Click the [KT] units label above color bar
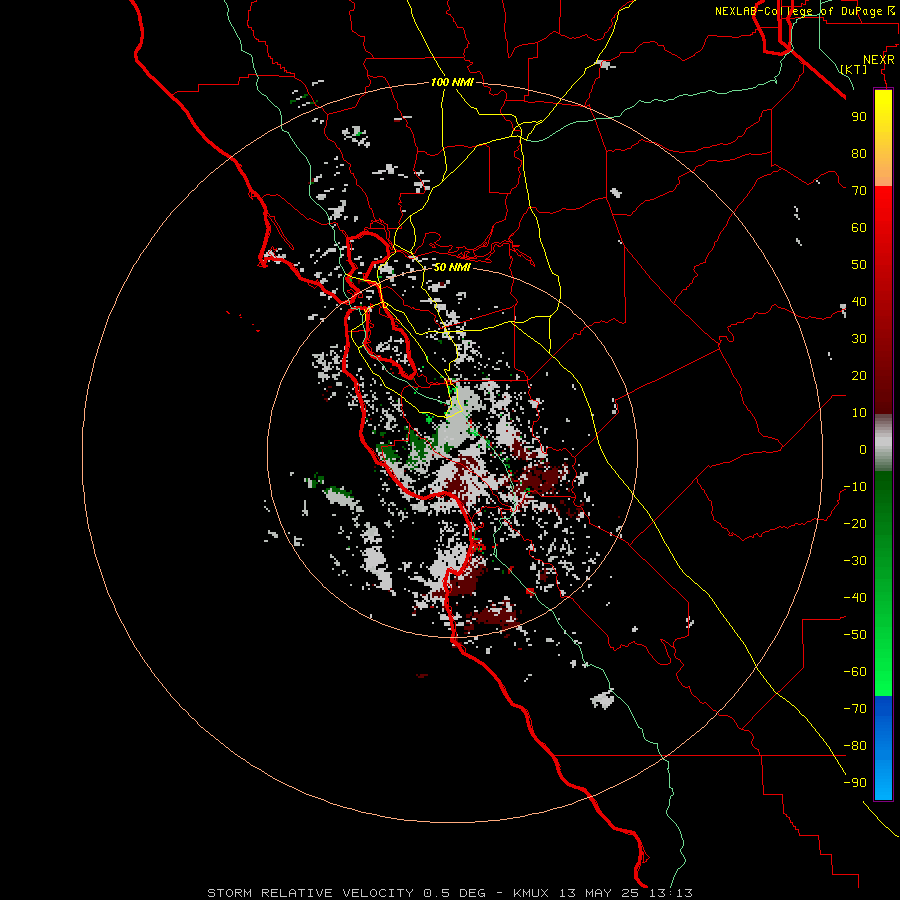 coord(854,69)
